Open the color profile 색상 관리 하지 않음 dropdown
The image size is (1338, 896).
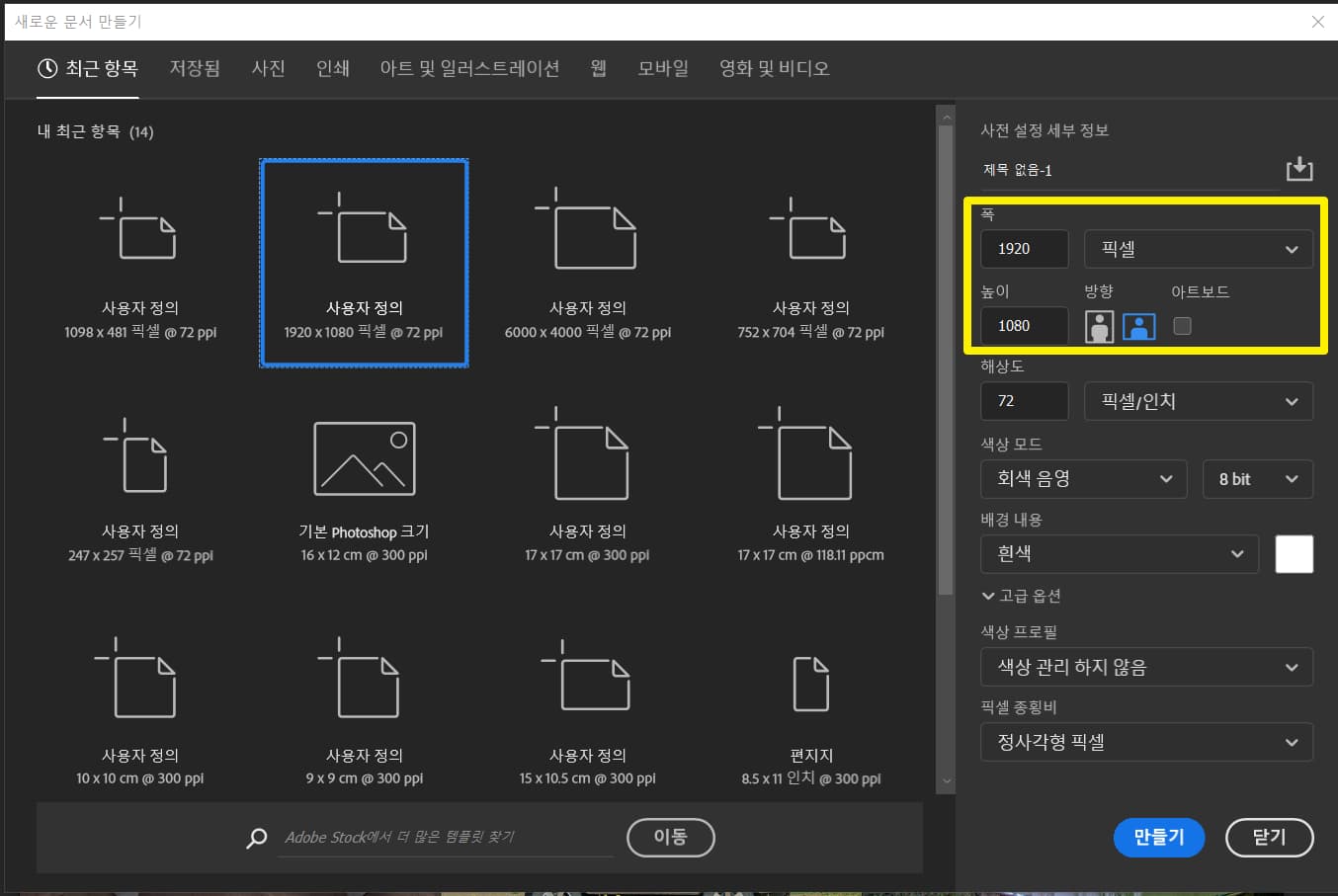coord(1147,667)
